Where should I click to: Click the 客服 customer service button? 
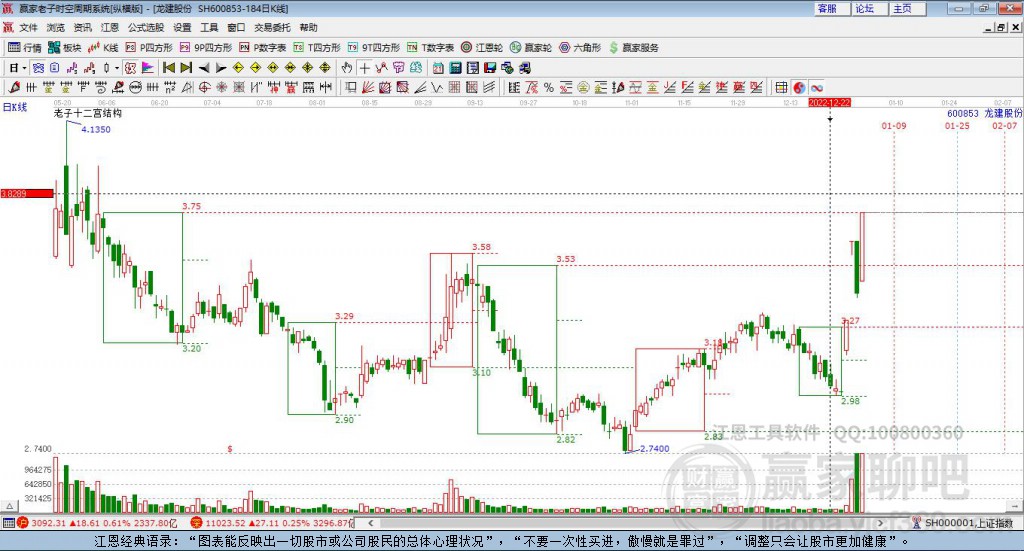pyautogui.click(x=827, y=8)
